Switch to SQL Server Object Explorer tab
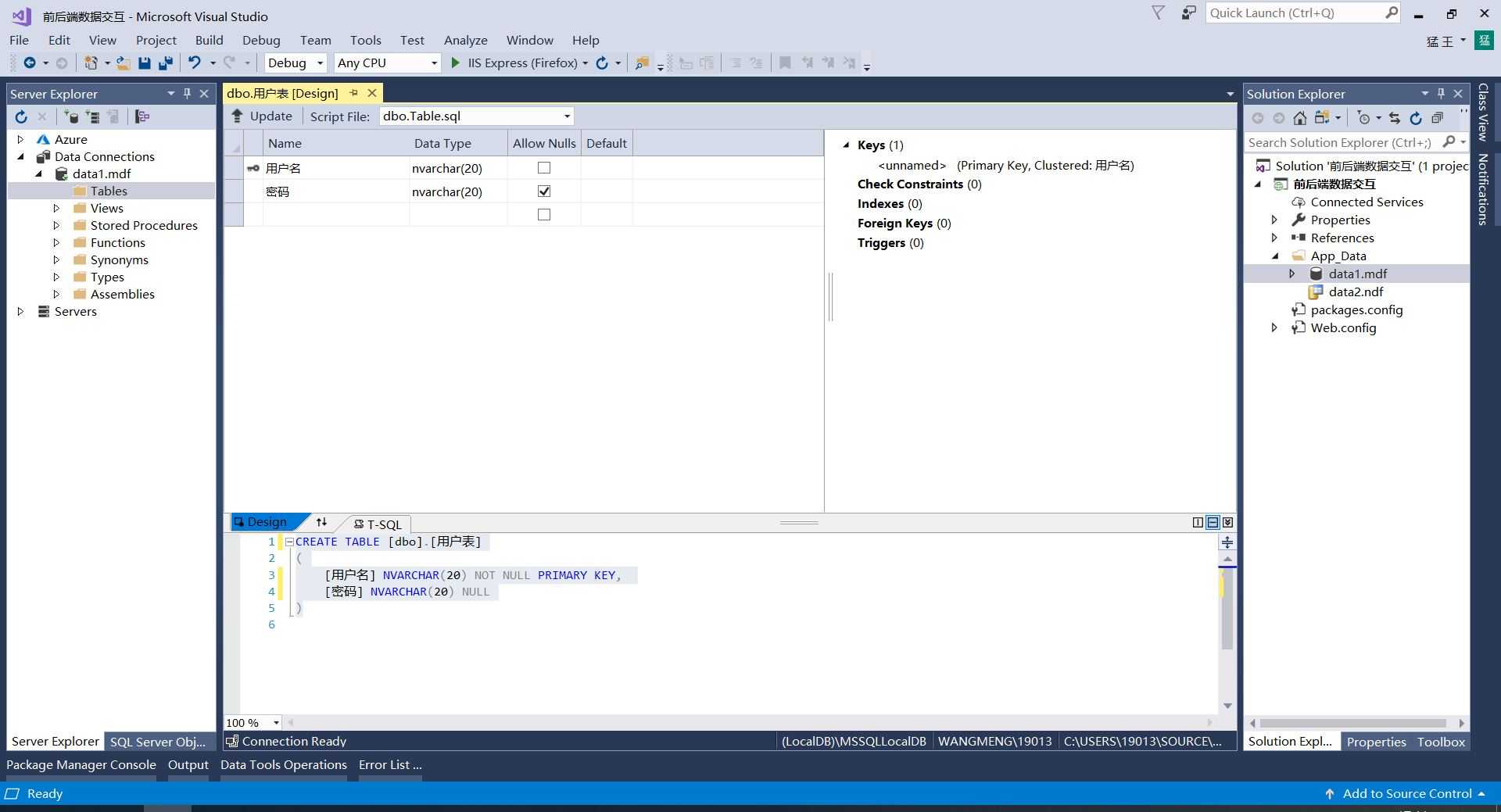Viewport: 1501px width, 812px height. (x=158, y=742)
